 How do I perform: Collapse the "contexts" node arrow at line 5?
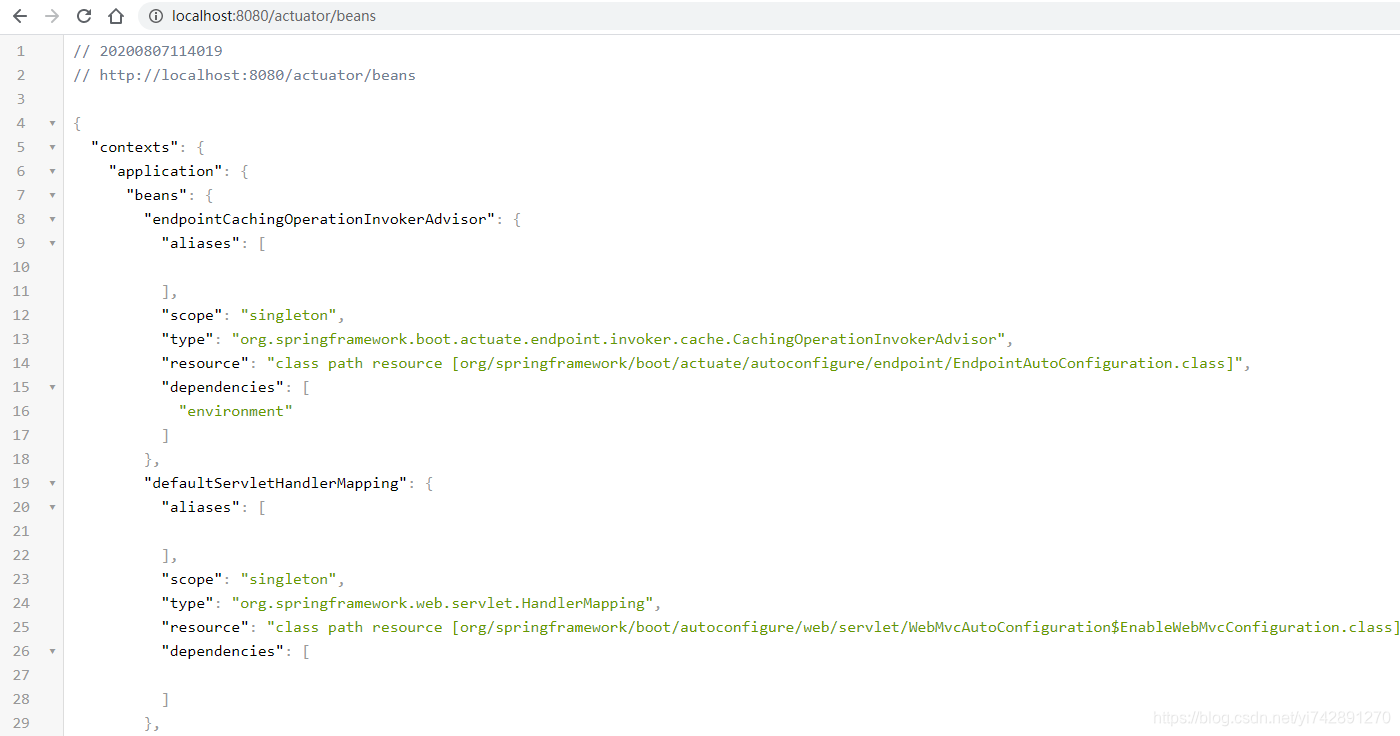[x=52, y=147]
